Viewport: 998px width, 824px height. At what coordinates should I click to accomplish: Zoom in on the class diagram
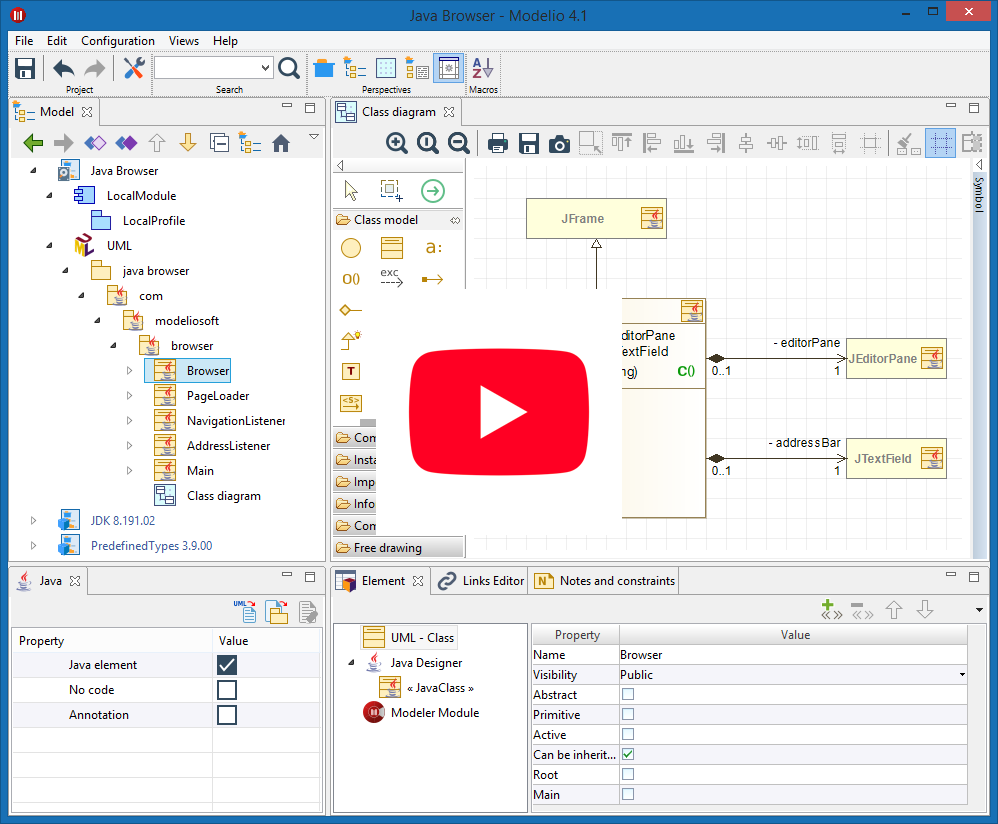click(x=397, y=143)
